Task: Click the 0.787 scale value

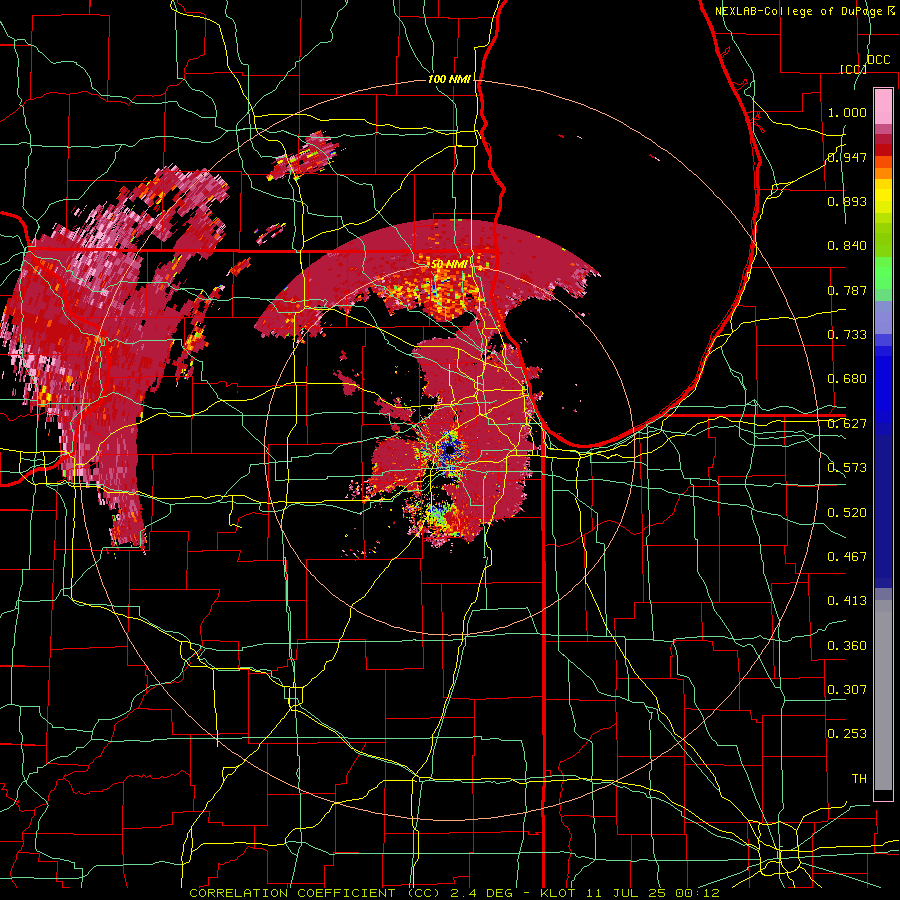Action: coord(847,290)
